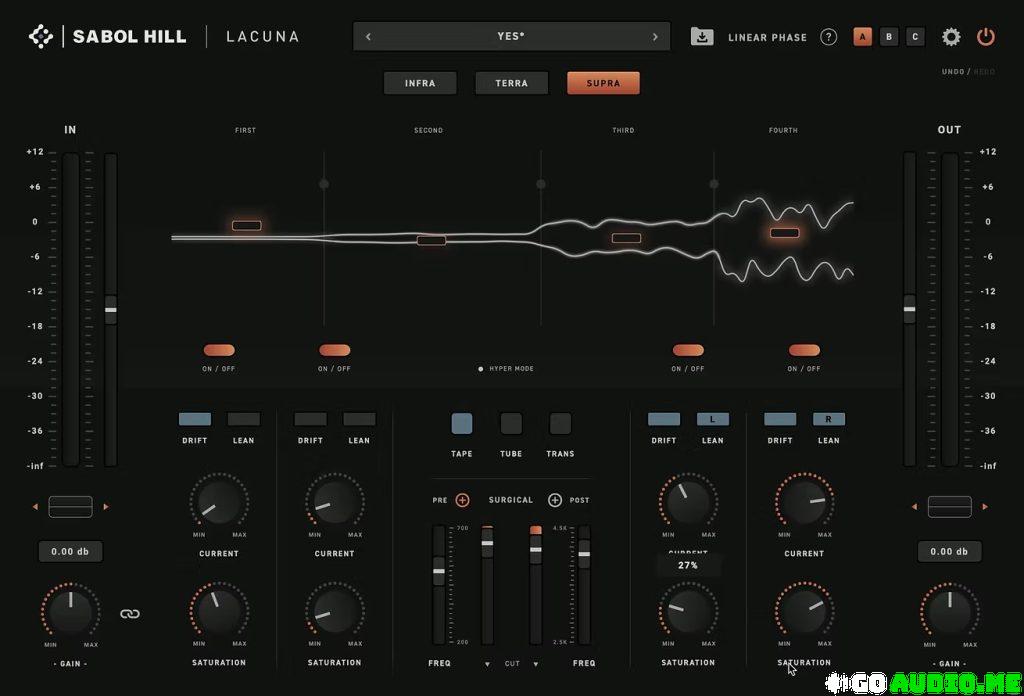The width and height of the screenshot is (1024, 696).
Task: Select the THIRD band node handle
Action: (x=626, y=238)
